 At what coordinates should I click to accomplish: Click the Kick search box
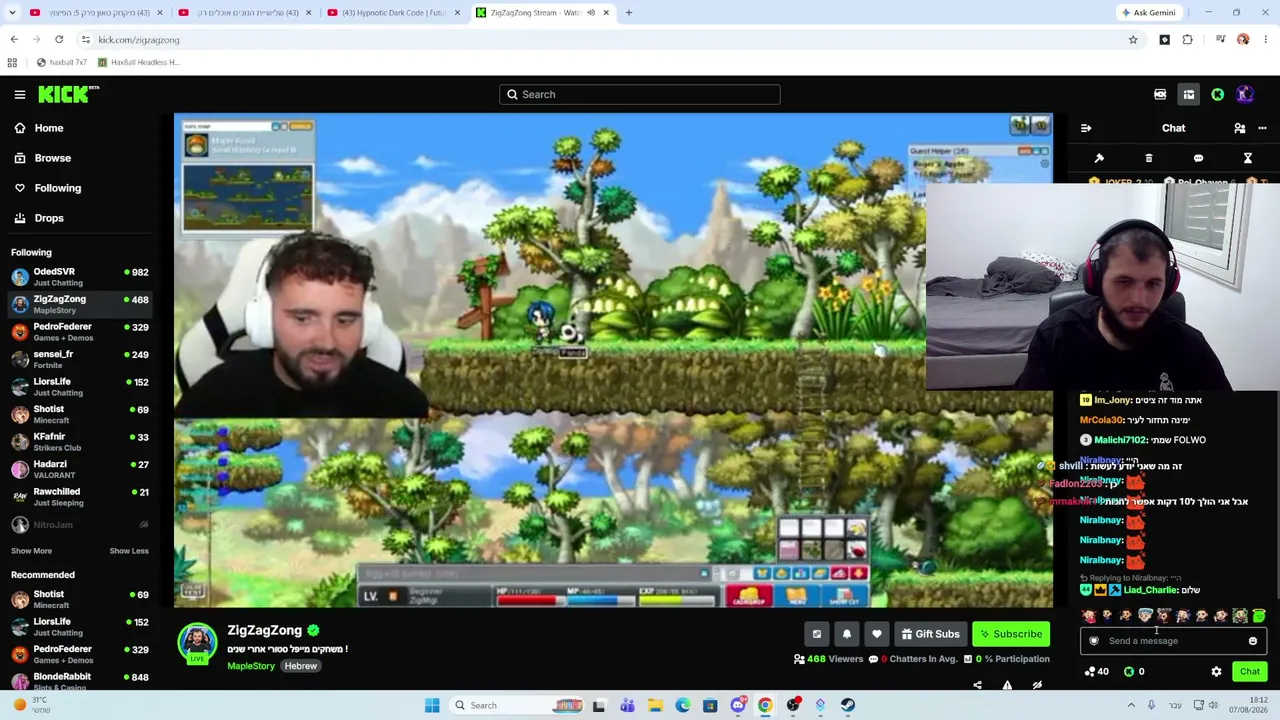(x=640, y=94)
